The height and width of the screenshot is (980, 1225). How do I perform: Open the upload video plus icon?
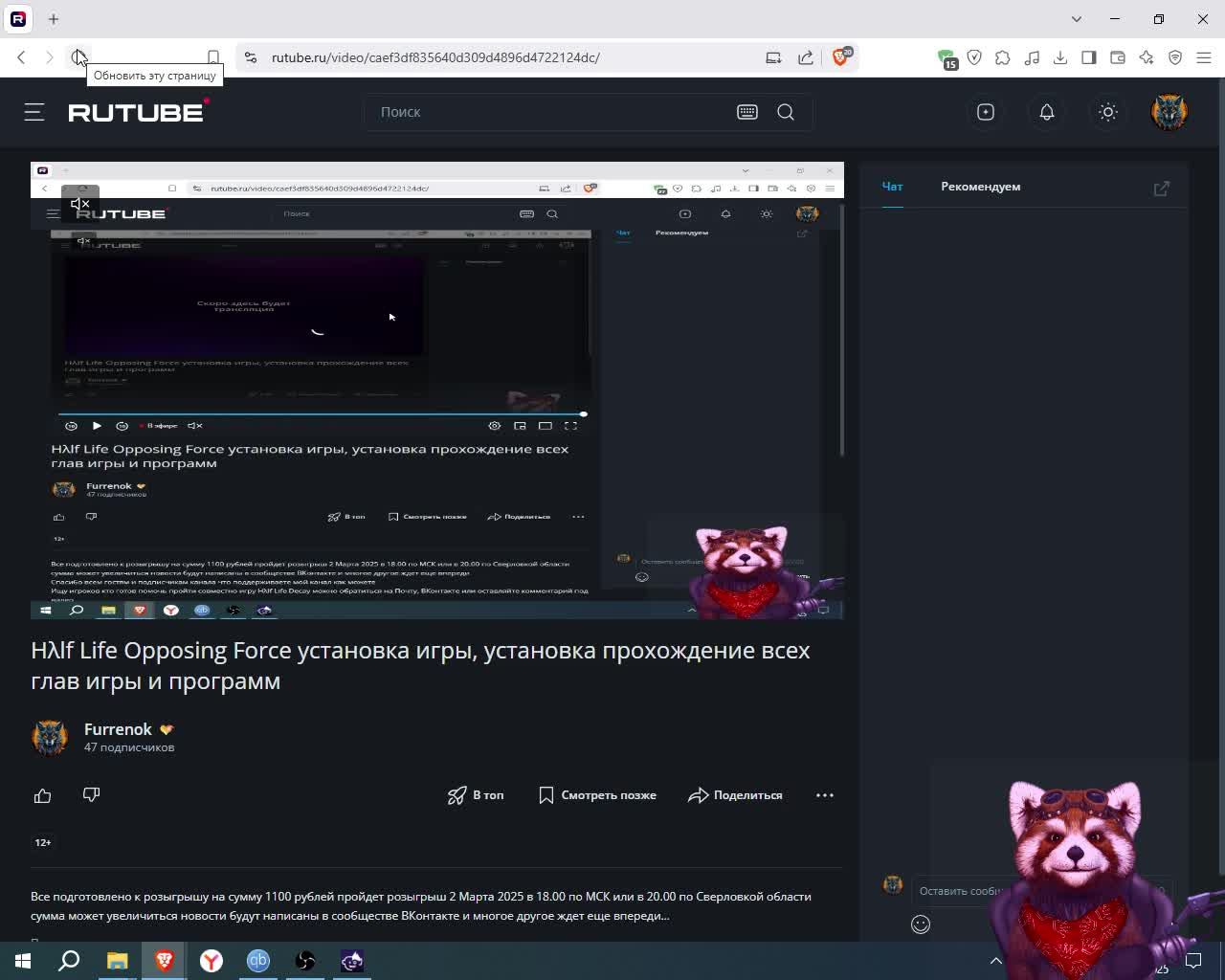click(x=986, y=112)
